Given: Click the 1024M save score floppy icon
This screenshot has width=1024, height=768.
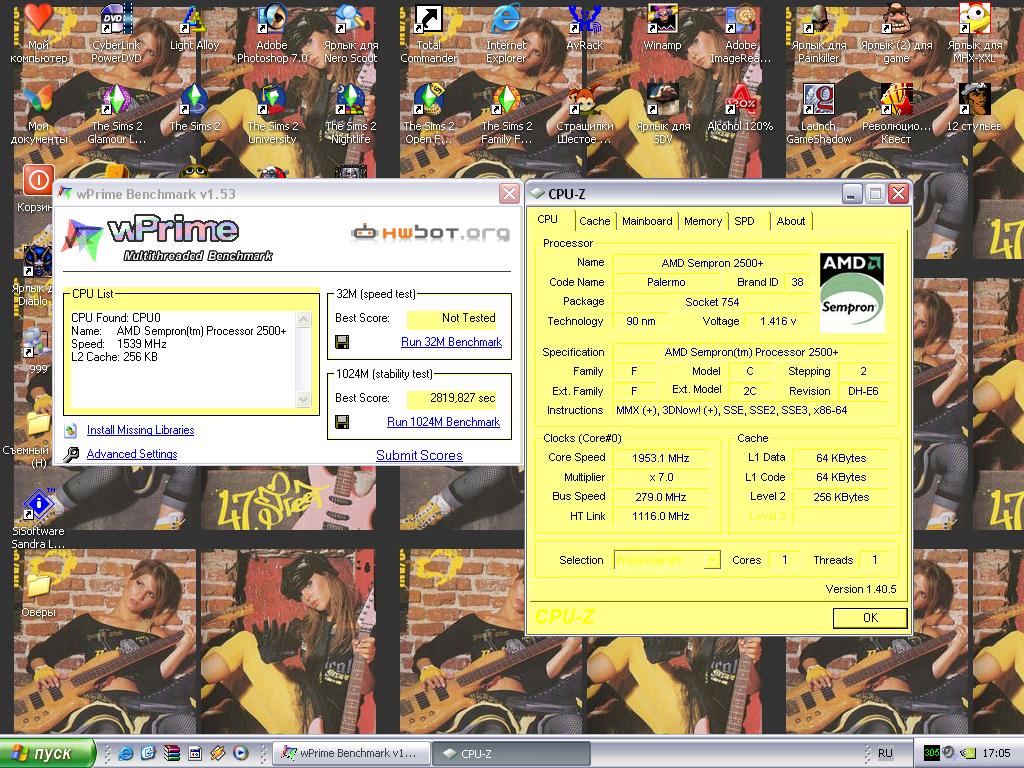Looking at the screenshot, I should point(342,422).
